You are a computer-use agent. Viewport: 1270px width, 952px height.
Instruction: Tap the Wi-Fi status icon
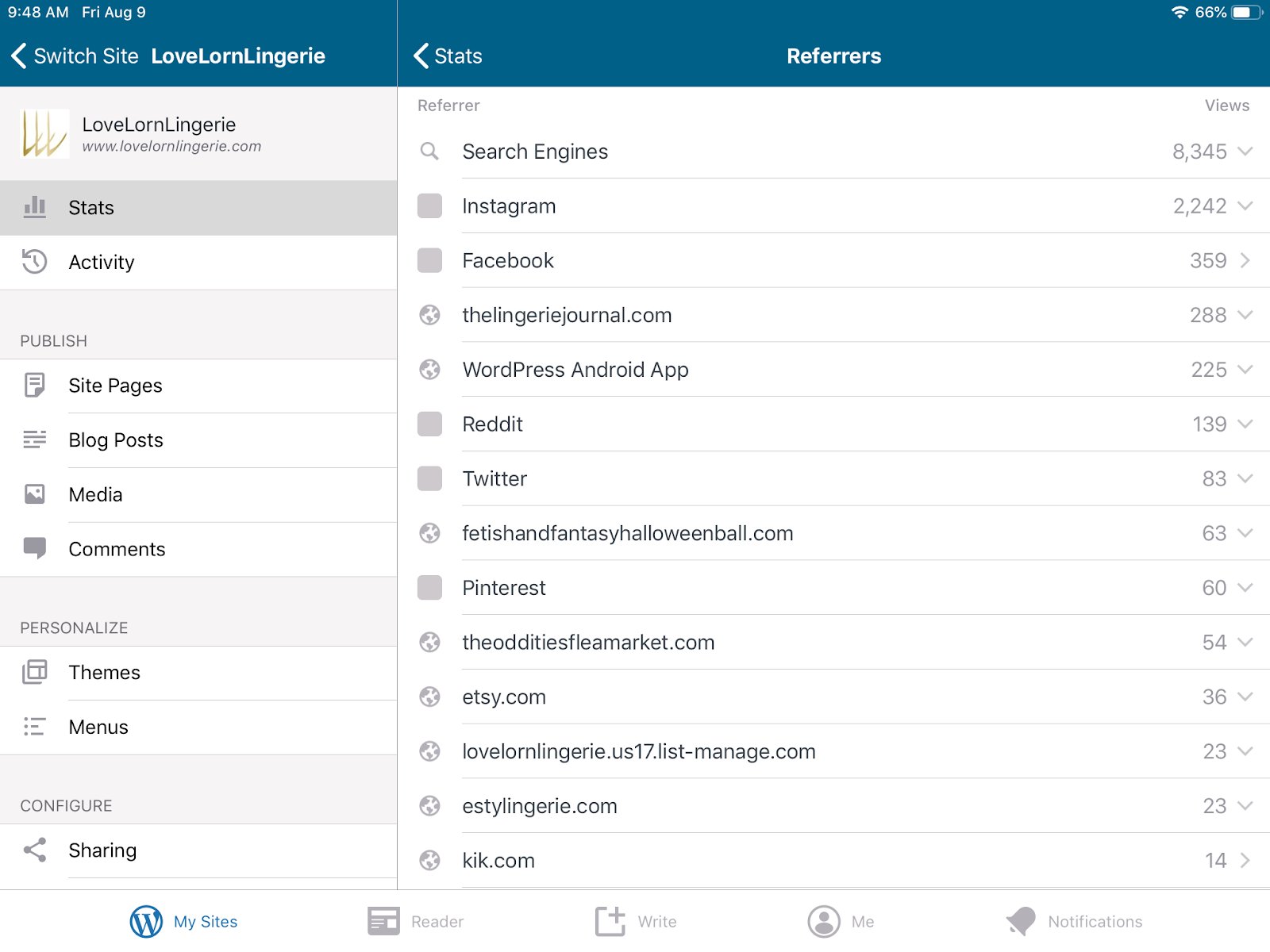1180,12
